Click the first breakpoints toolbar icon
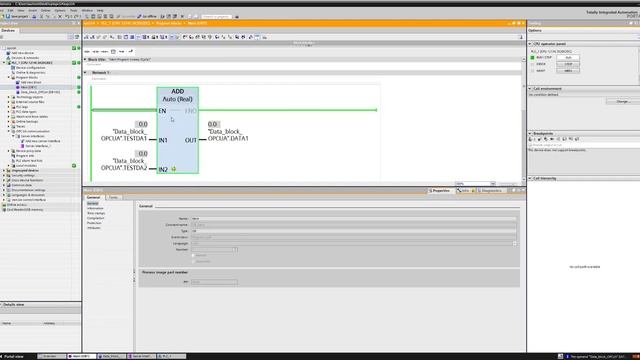 [531, 139]
